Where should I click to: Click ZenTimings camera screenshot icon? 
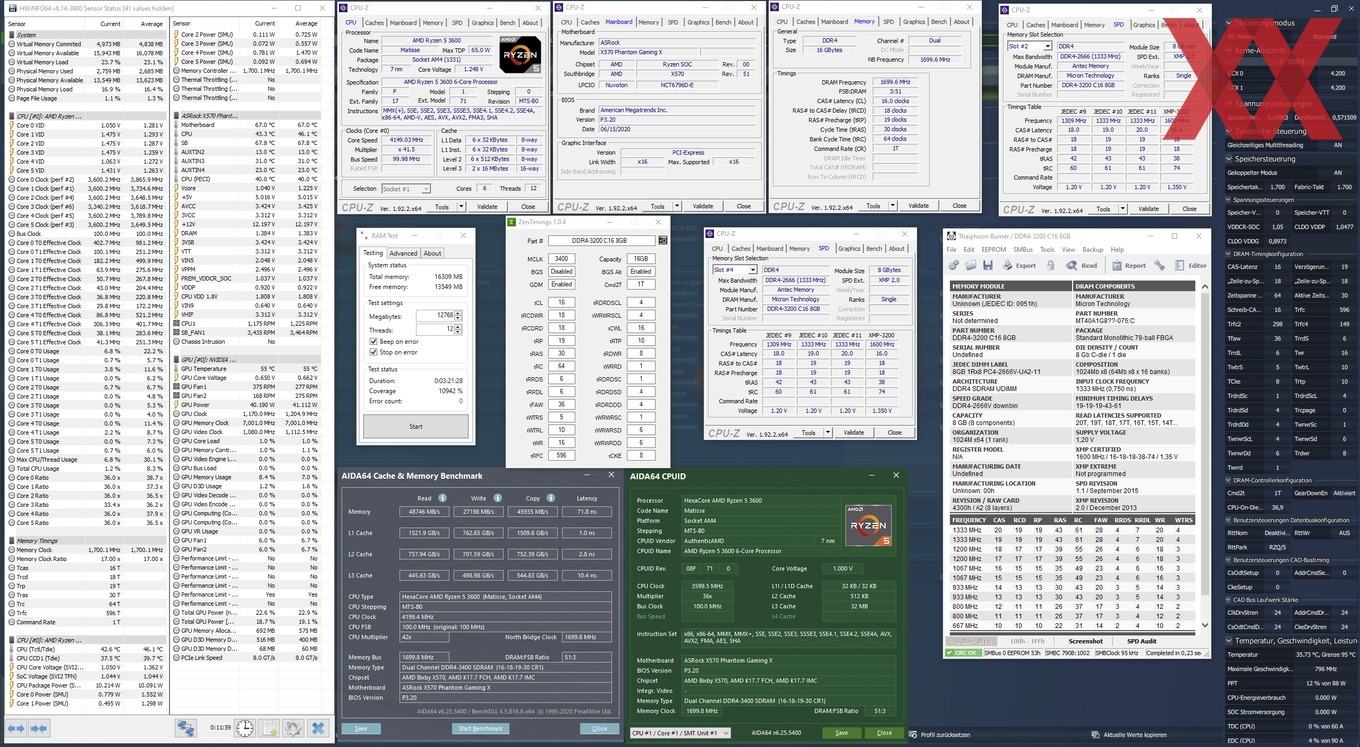click(662, 240)
